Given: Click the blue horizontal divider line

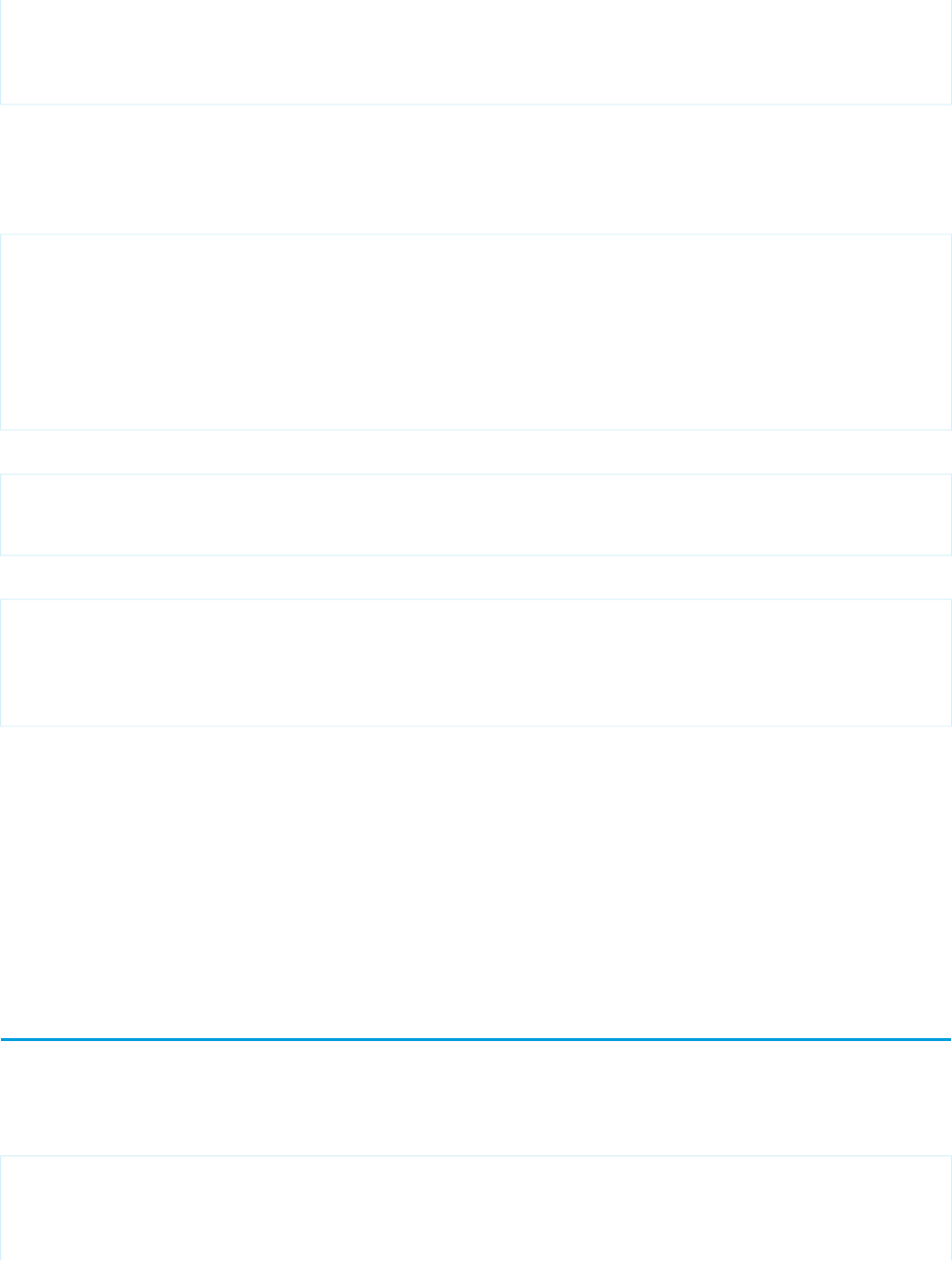Looking at the screenshot, I should (476, 1039).
